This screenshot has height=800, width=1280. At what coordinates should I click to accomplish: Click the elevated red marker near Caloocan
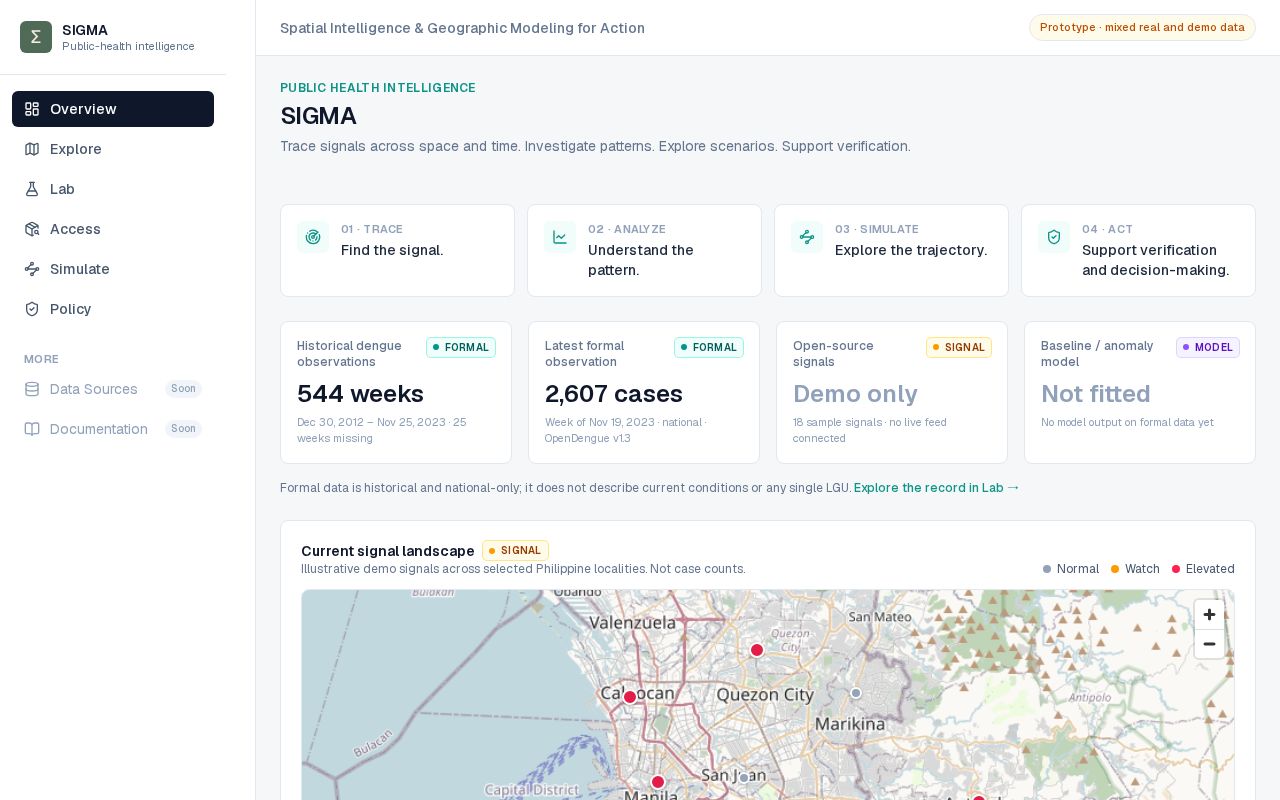[630, 698]
